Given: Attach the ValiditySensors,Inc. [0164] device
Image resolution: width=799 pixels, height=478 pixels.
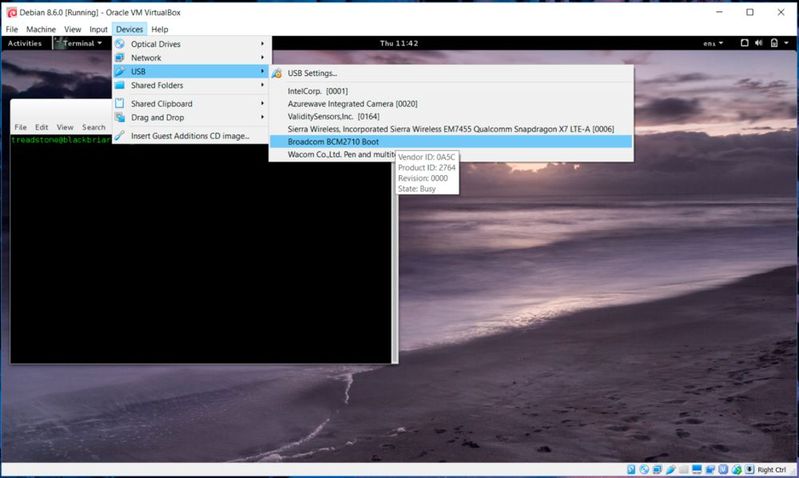Looking at the screenshot, I should [451, 116].
